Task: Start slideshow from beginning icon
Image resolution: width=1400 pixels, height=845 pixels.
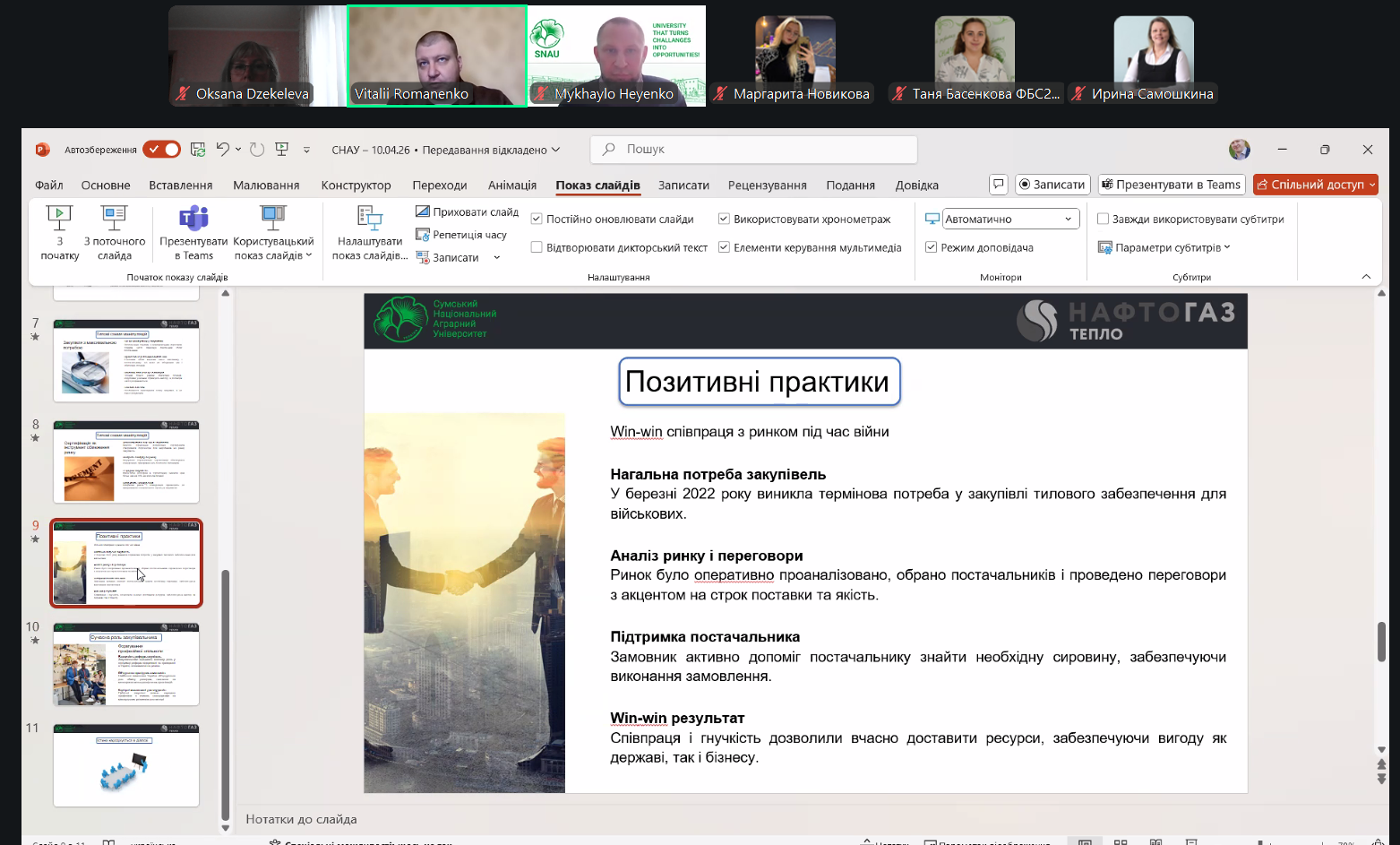Action: 59,231
